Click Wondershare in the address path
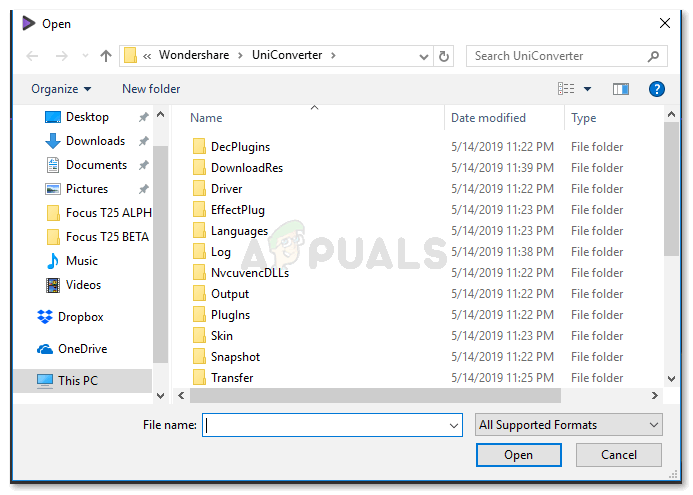Image resolution: width=693 pixels, height=495 pixels. coord(194,55)
